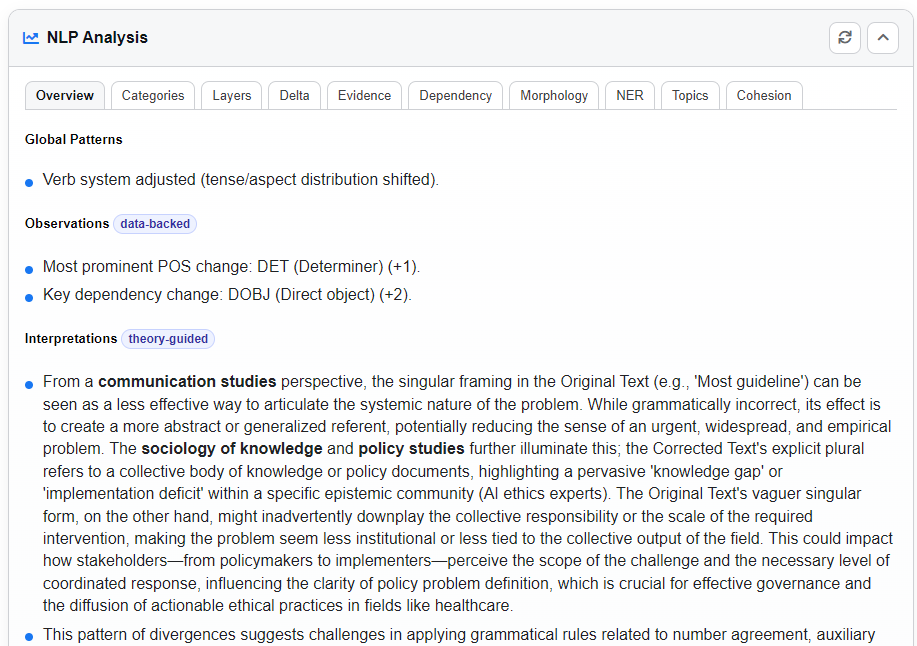This screenshot has width=917, height=646.
Task: Open the Dependency tab
Action: 455,96
